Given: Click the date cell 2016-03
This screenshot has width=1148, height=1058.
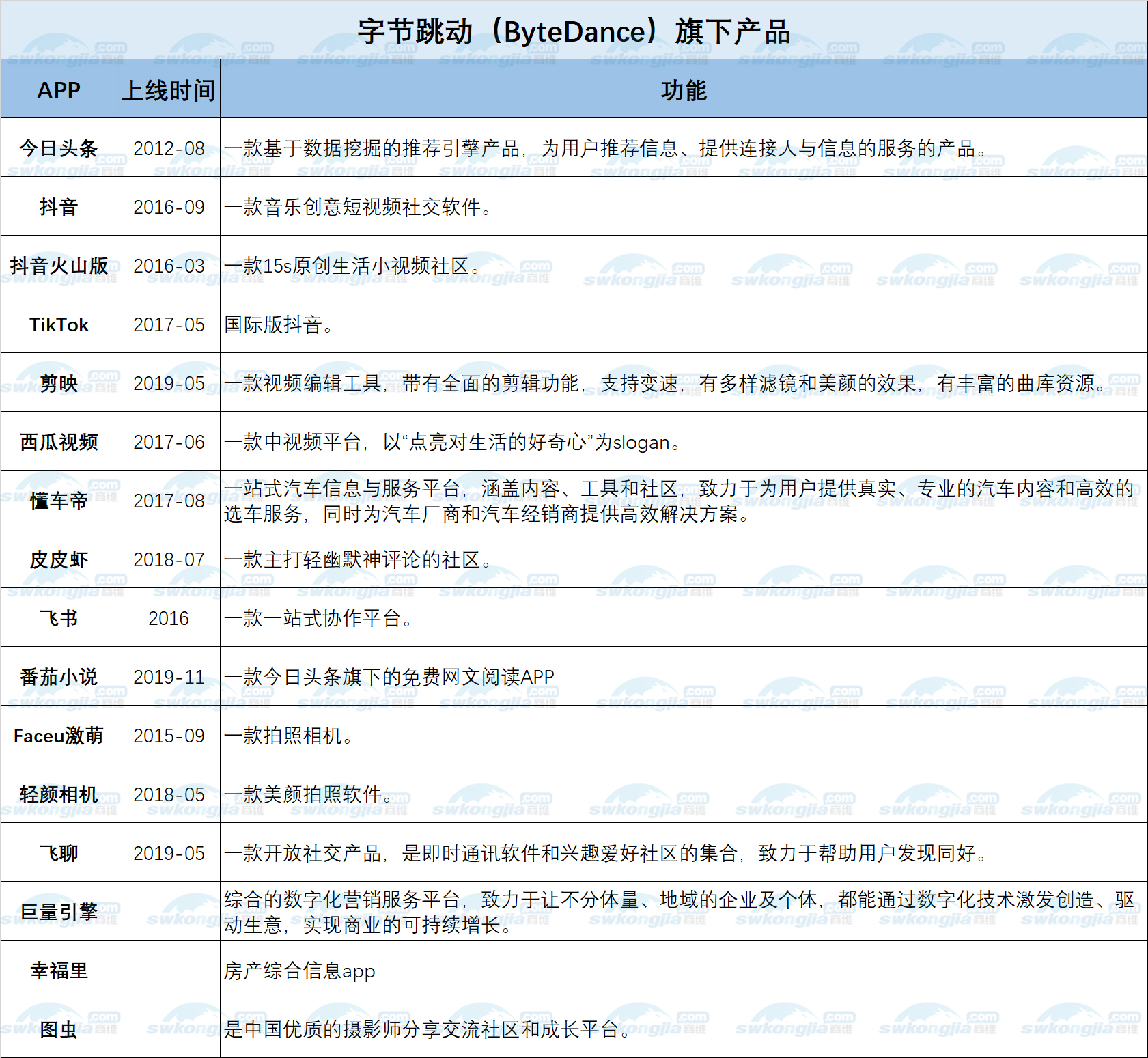Looking at the screenshot, I should click(x=169, y=266).
